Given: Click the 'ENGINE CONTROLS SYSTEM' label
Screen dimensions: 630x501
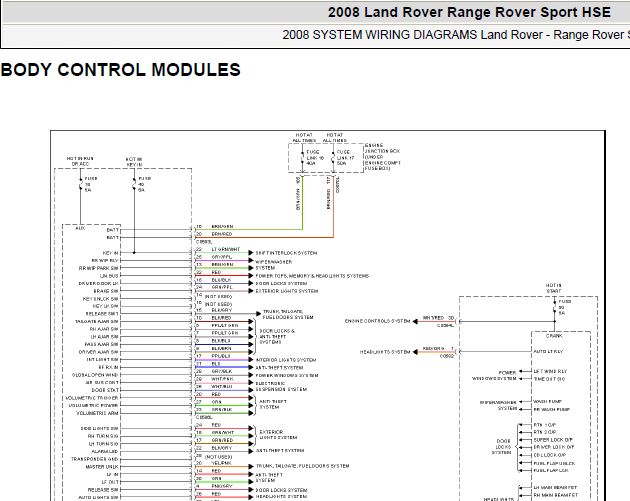Looking at the screenshot, I should pyautogui.click(x=377, y=321).
